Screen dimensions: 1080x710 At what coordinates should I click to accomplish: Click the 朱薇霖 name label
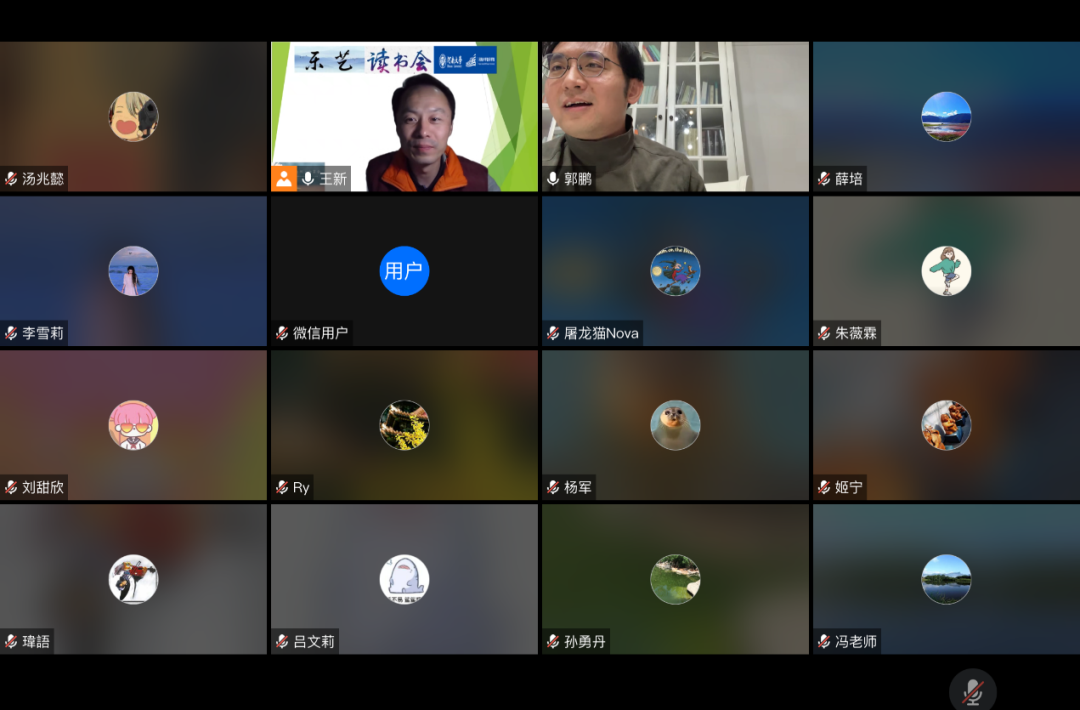coord(856,333)
